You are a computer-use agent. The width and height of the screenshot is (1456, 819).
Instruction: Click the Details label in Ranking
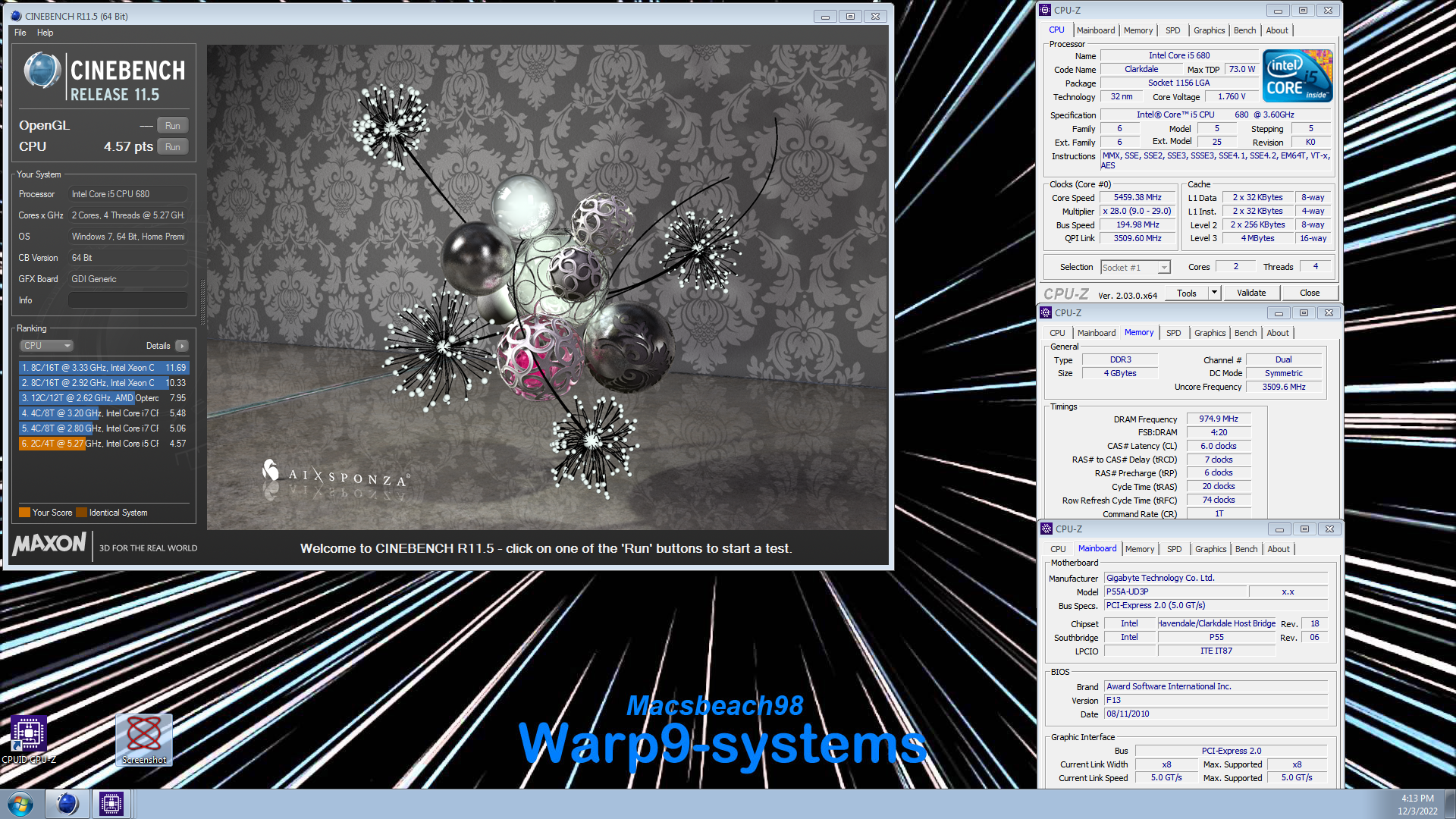coord(158,346)
